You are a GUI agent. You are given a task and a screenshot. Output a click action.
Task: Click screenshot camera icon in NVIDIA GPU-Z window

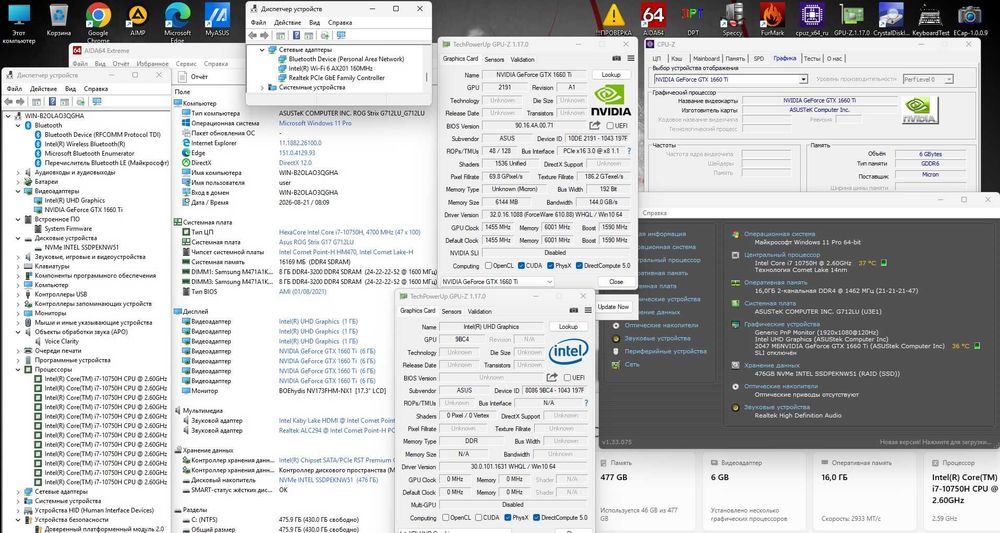coord(617,59)
